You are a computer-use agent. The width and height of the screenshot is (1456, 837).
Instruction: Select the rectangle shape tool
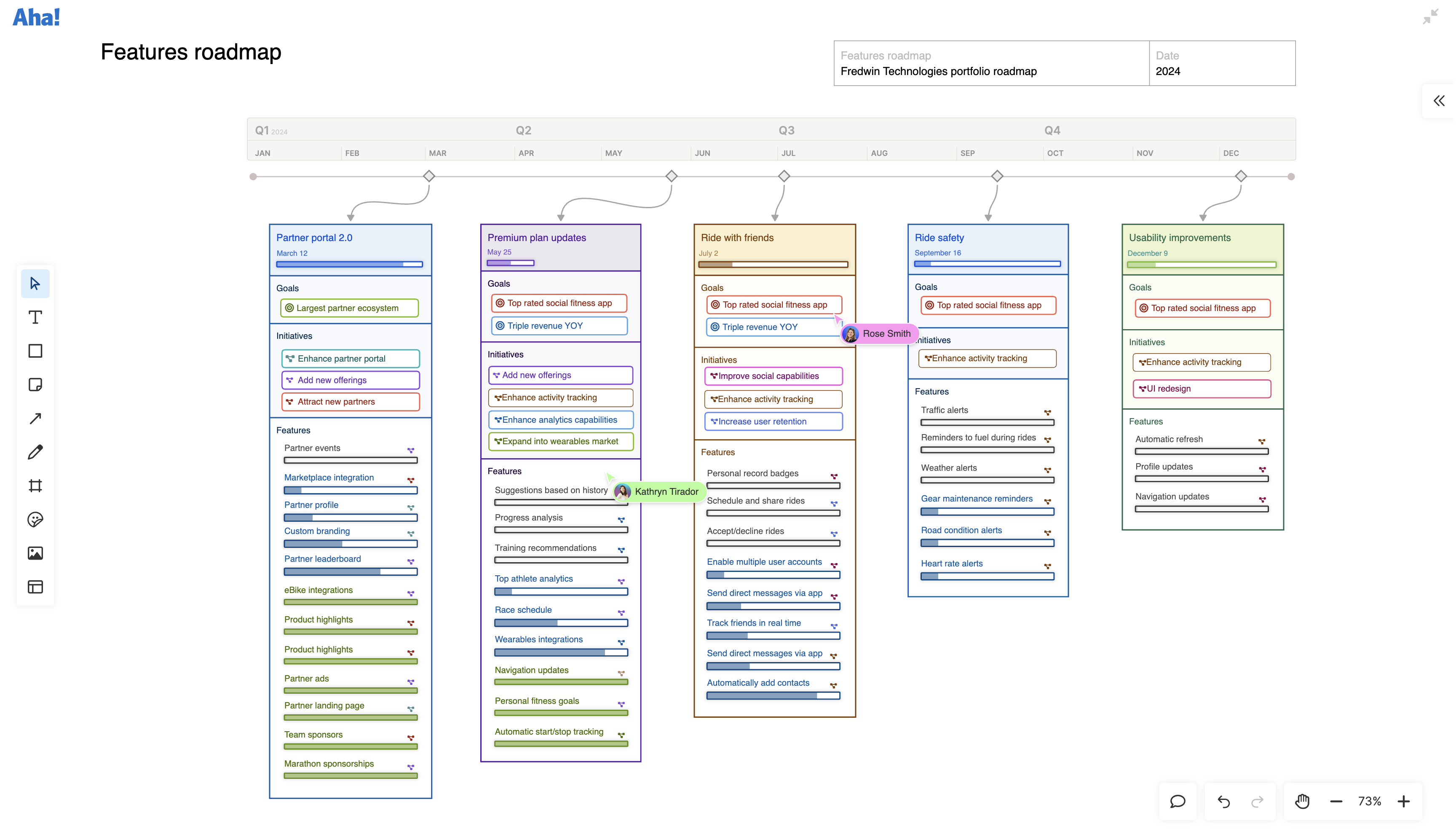tap(35, 351)
